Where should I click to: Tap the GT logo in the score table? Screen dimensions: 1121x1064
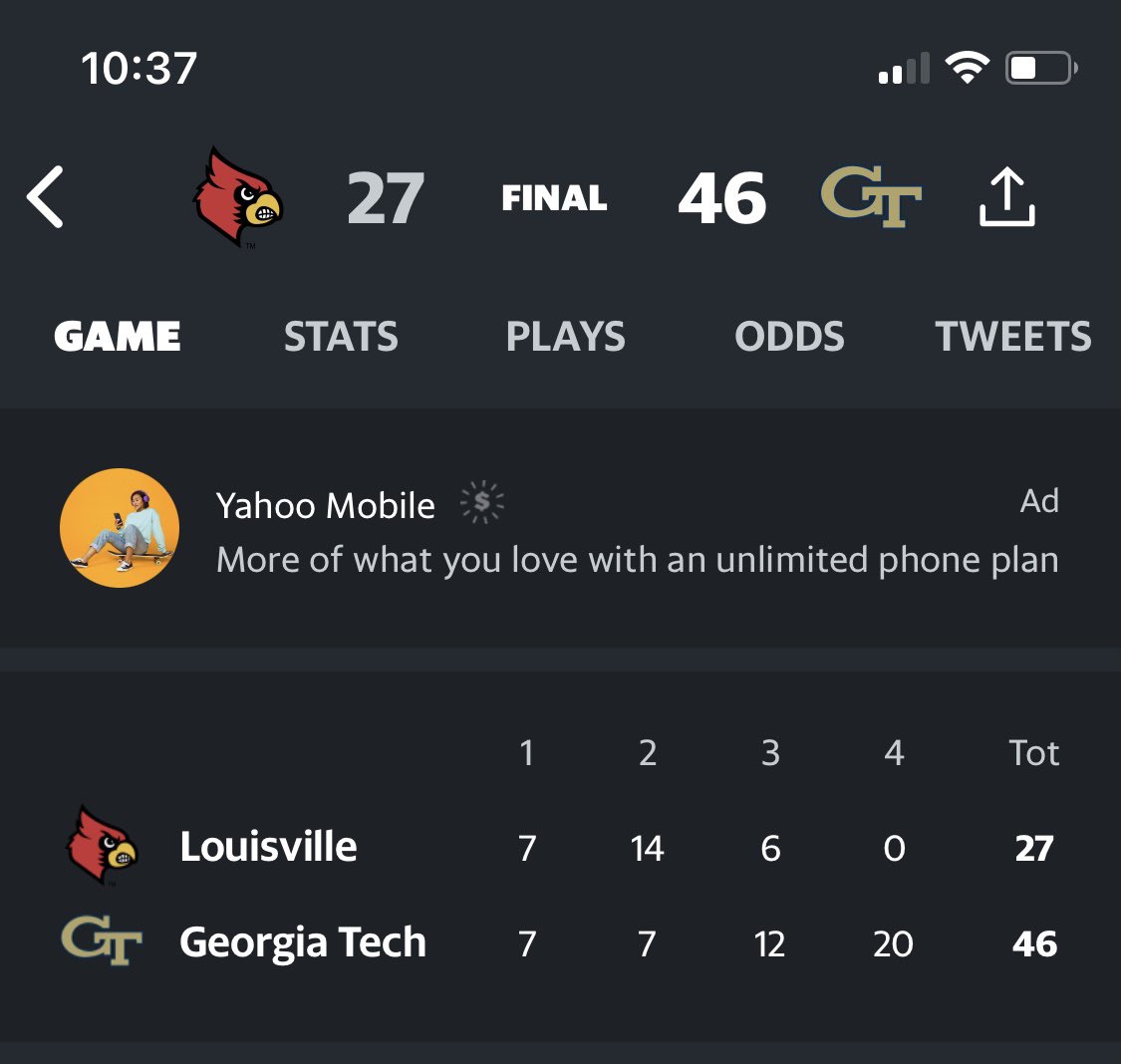tap(102, 941)
